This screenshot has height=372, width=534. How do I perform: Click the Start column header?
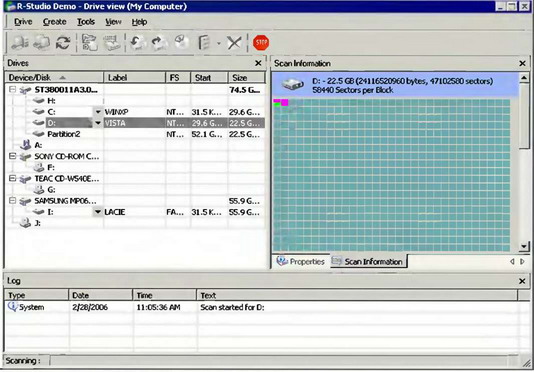pos(209,77)
